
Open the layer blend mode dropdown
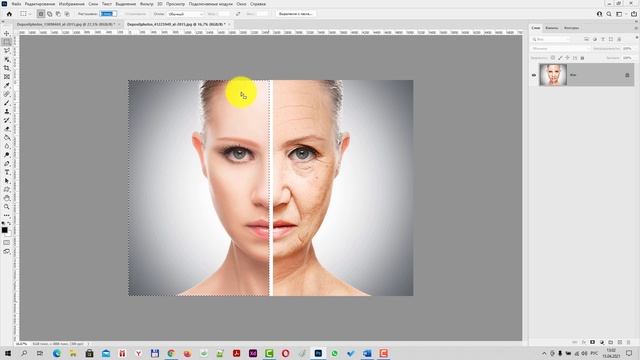pyautogui.click(x=560, y=49)
